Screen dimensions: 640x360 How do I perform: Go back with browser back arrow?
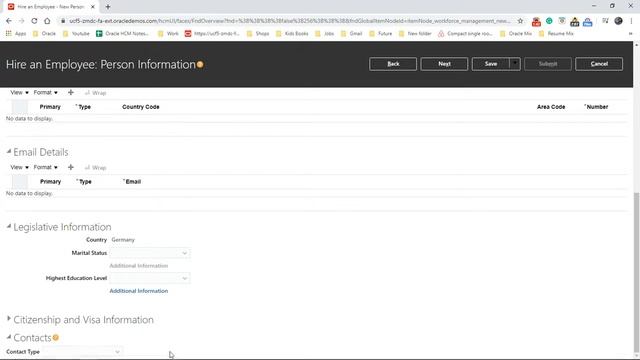click(9, 21)
